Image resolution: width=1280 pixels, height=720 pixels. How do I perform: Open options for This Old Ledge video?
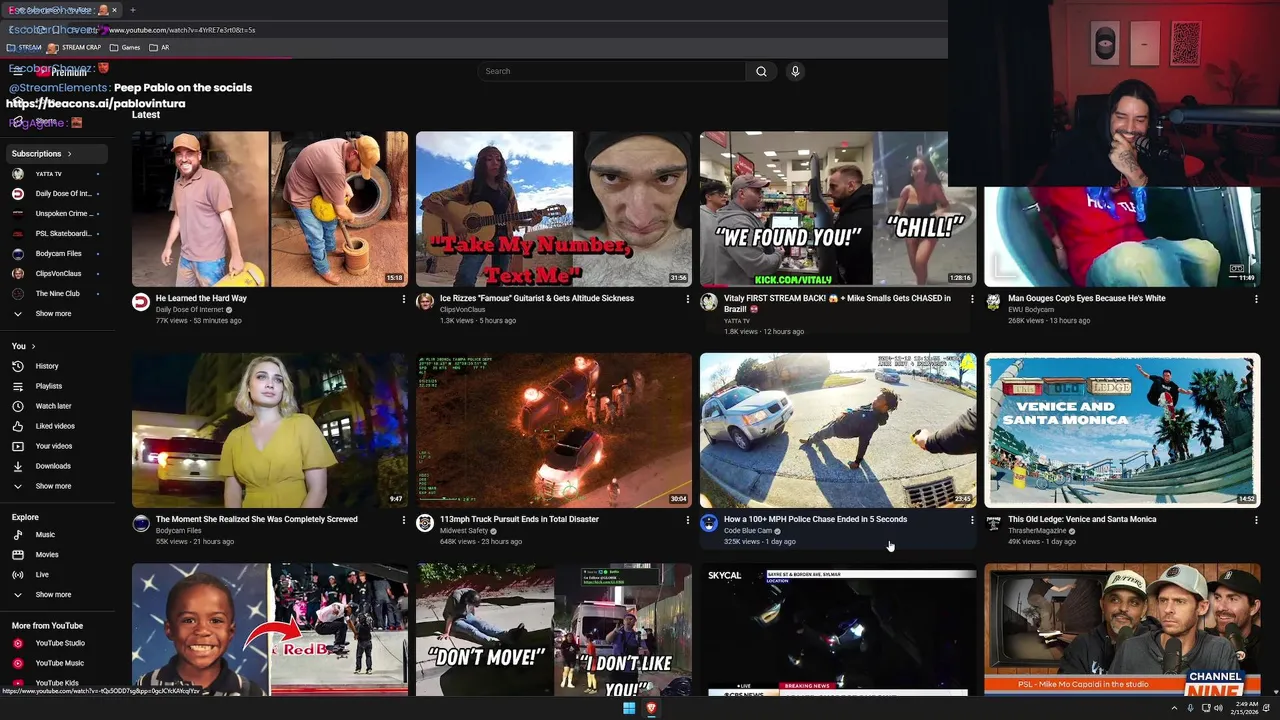pyautogui.click(x=1256, y=520)
